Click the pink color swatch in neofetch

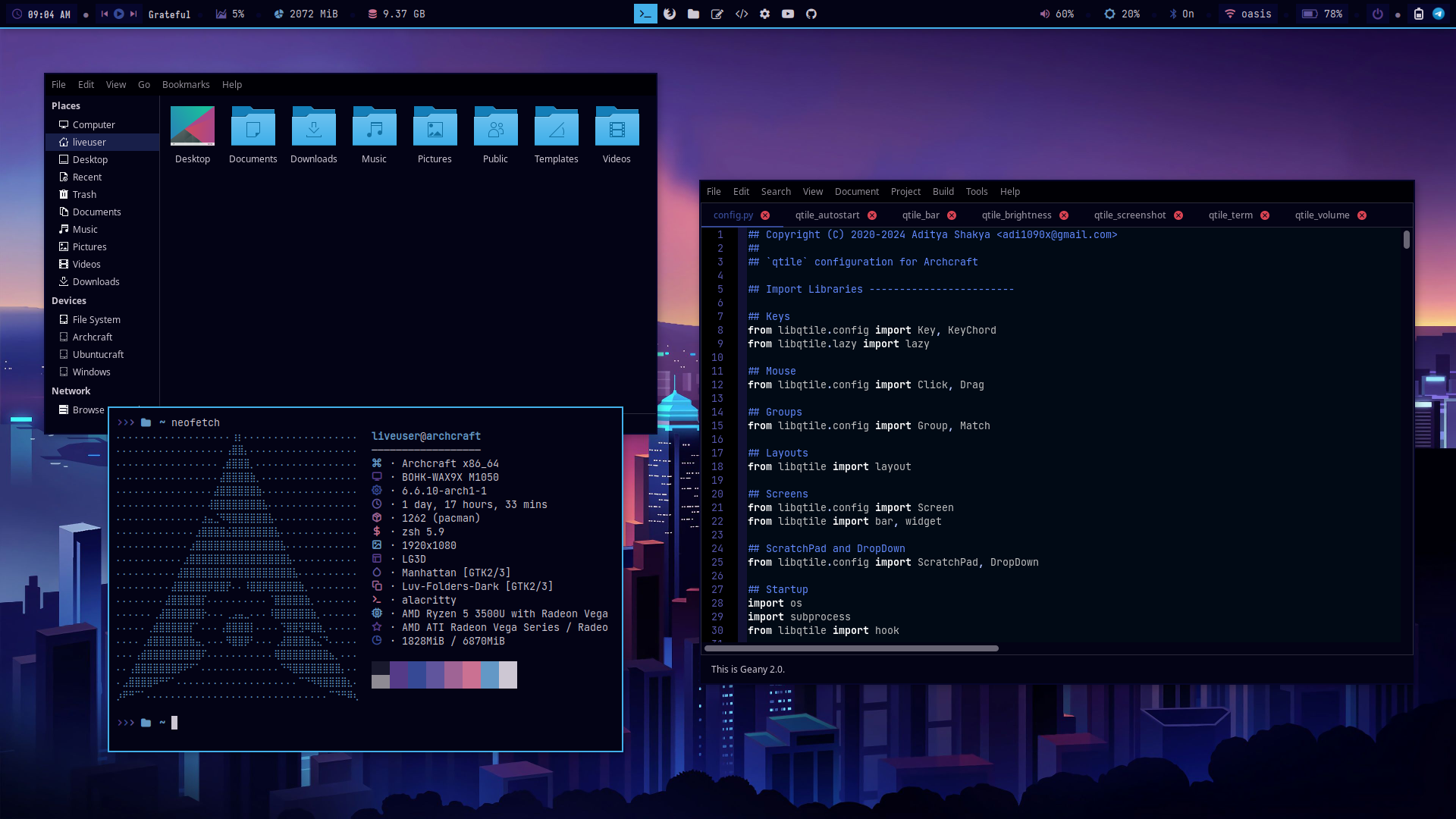[x=471, y=674]
